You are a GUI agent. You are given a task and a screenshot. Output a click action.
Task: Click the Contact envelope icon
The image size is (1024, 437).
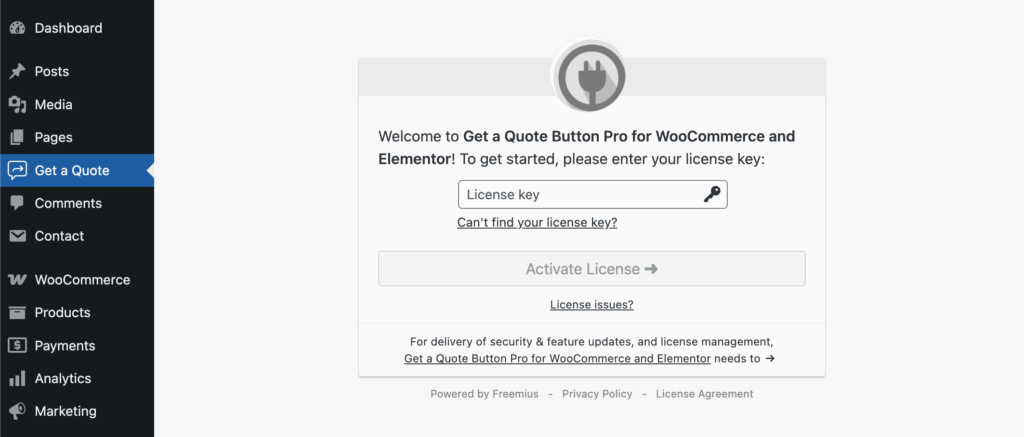pyautogui.click(x=17, y=236)
